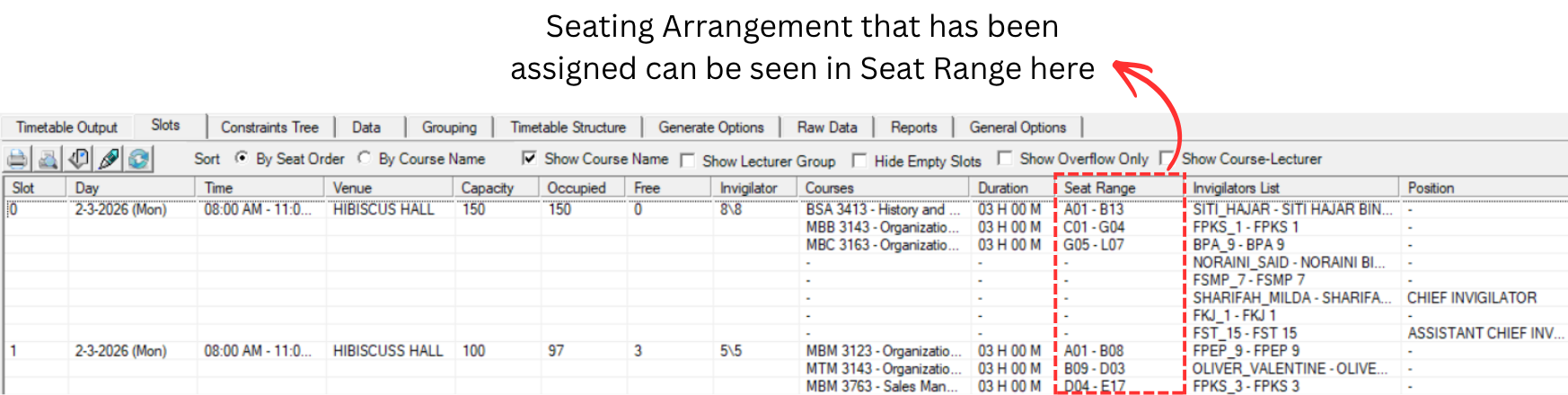The height and width of the screenshot is (395, 1568).
Task: Click invigilator FSMP_7 - FSMP 7
Action: click(1248, 280)
